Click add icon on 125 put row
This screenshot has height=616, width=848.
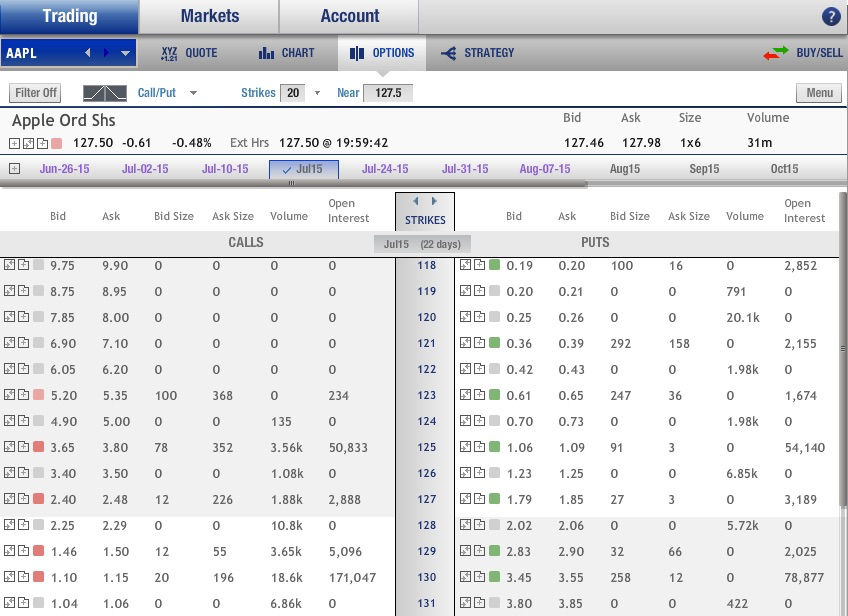pyautogui.click(x=479, y=447)
